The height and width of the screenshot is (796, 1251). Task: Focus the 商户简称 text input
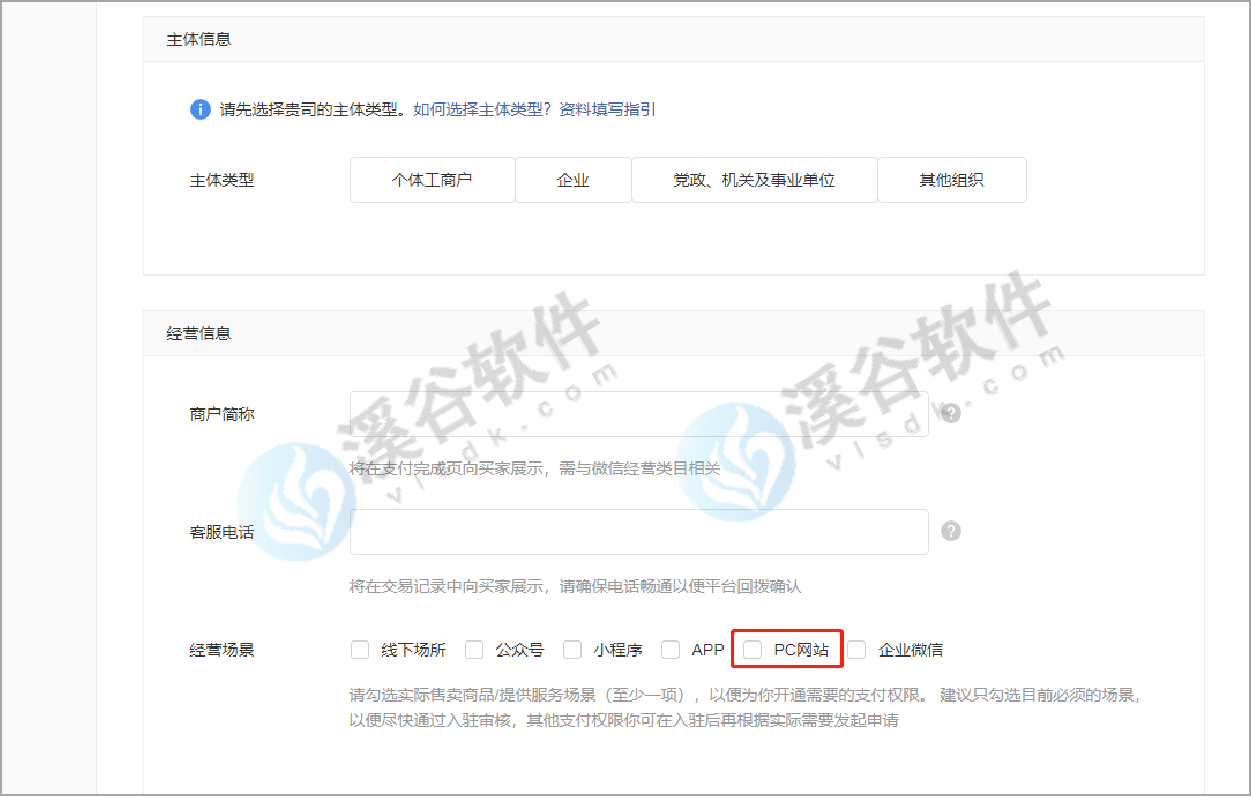(x=638, y=414)
